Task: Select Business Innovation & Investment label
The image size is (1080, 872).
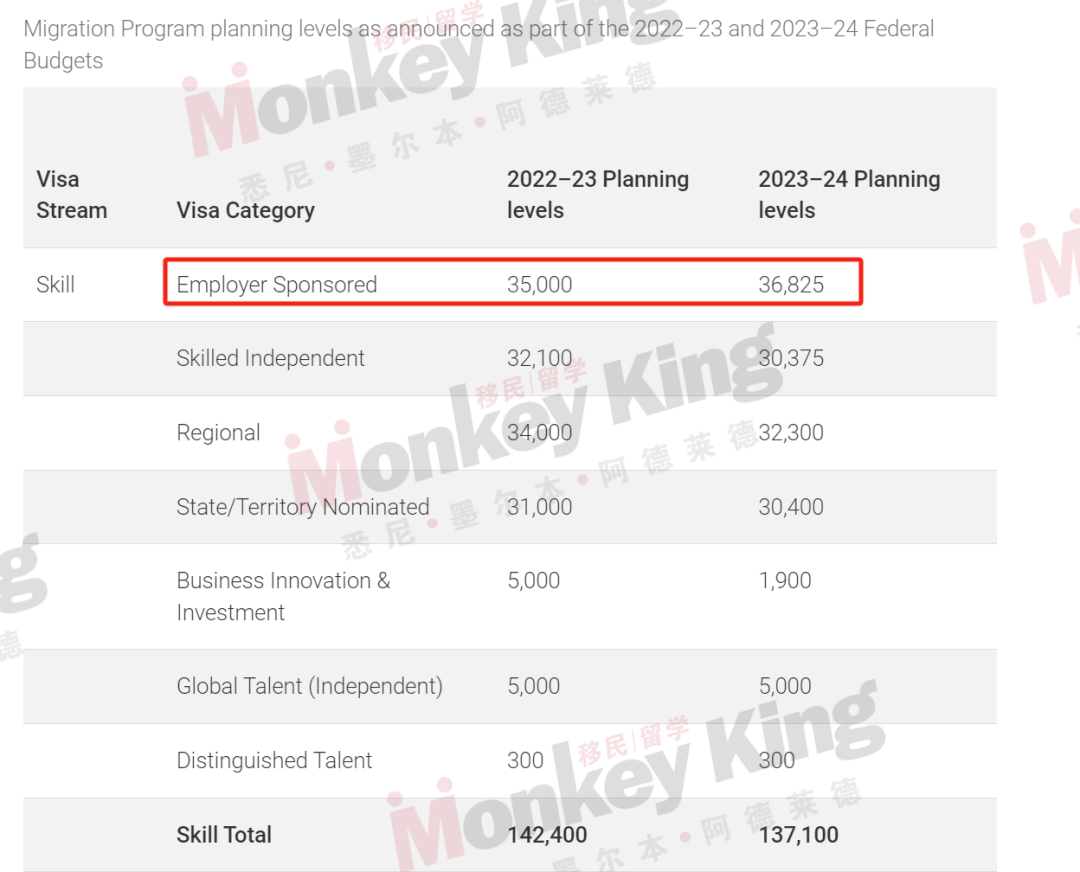Action: (x=283, y=596)
